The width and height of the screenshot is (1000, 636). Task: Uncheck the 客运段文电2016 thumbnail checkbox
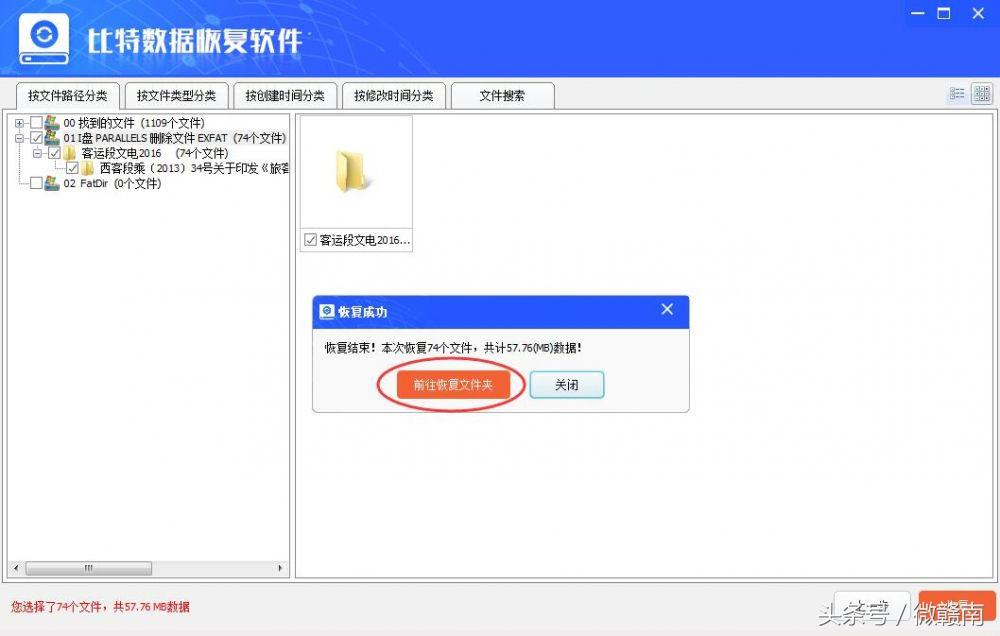coord(308,239)
